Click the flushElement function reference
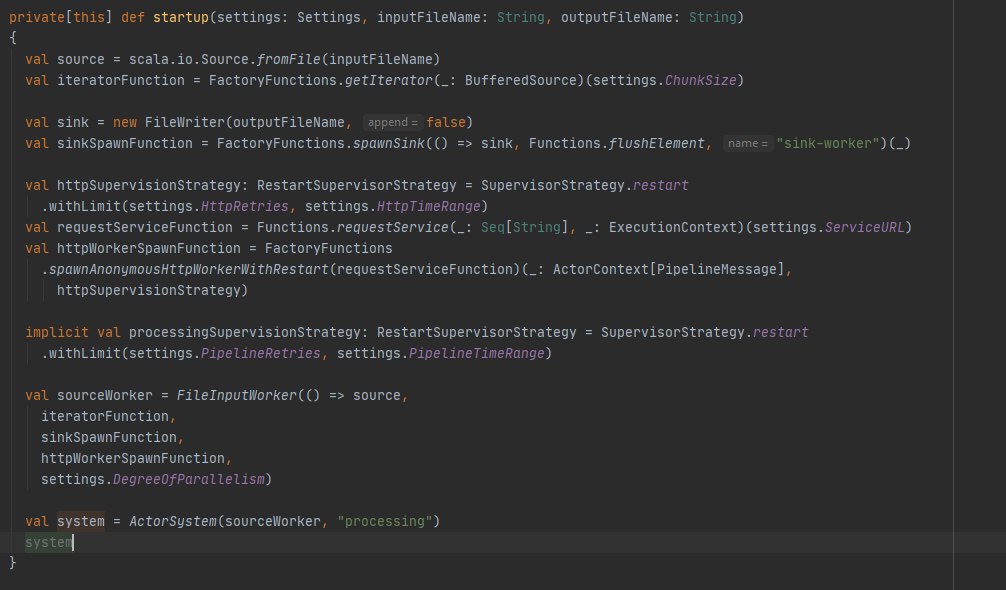1006x590 pixels. point(656,143)
